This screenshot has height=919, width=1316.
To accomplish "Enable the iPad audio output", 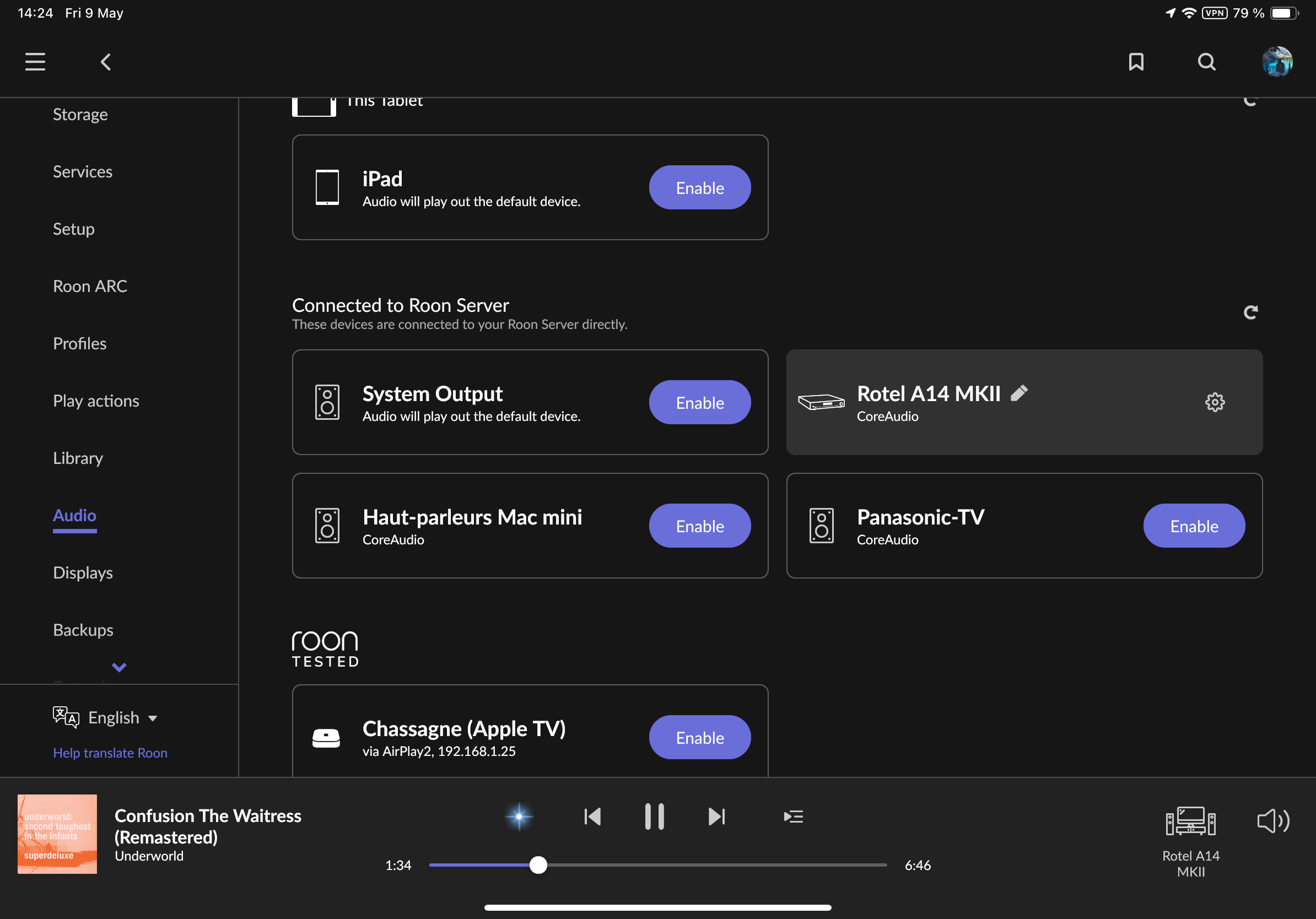I will click(x=700, y=187).
